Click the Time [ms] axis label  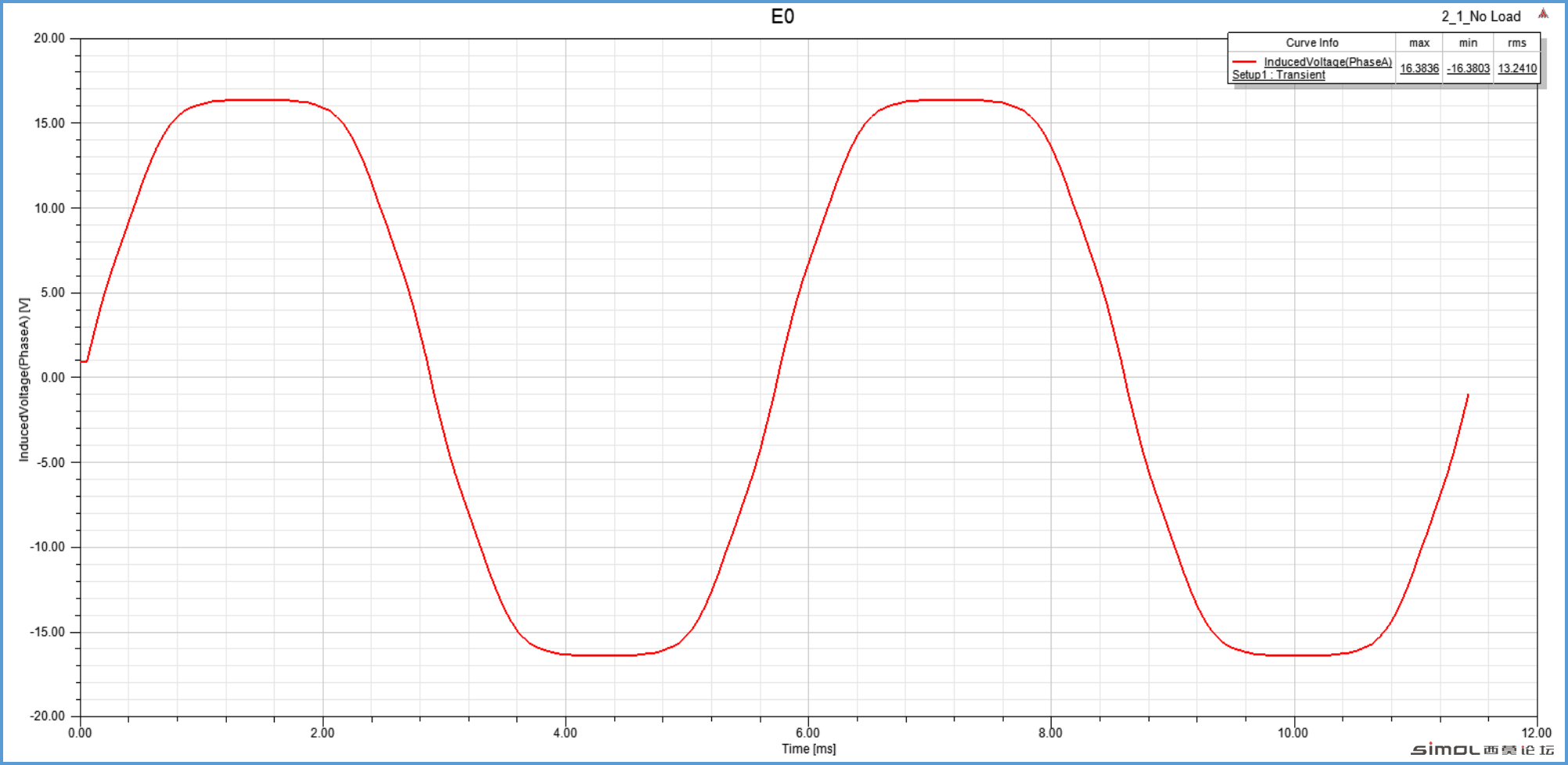pyautogui.click(x=808, y=749)
